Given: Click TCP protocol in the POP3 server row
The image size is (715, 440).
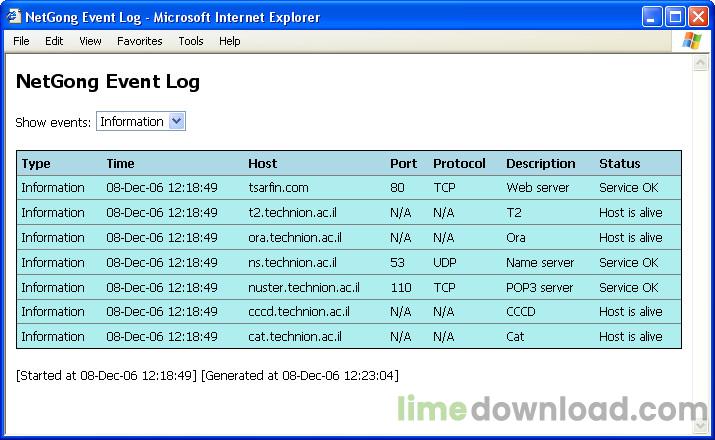Looking at the screenshot, I should click(445, 288).
